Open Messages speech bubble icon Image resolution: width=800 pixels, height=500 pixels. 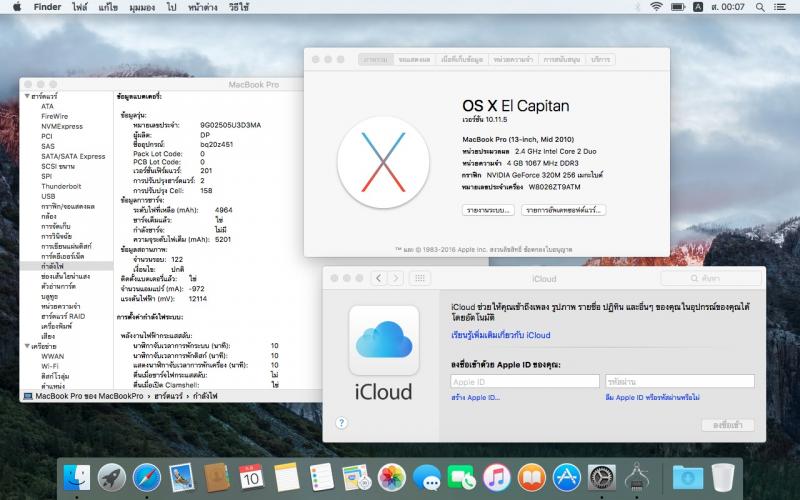(427, 478)
